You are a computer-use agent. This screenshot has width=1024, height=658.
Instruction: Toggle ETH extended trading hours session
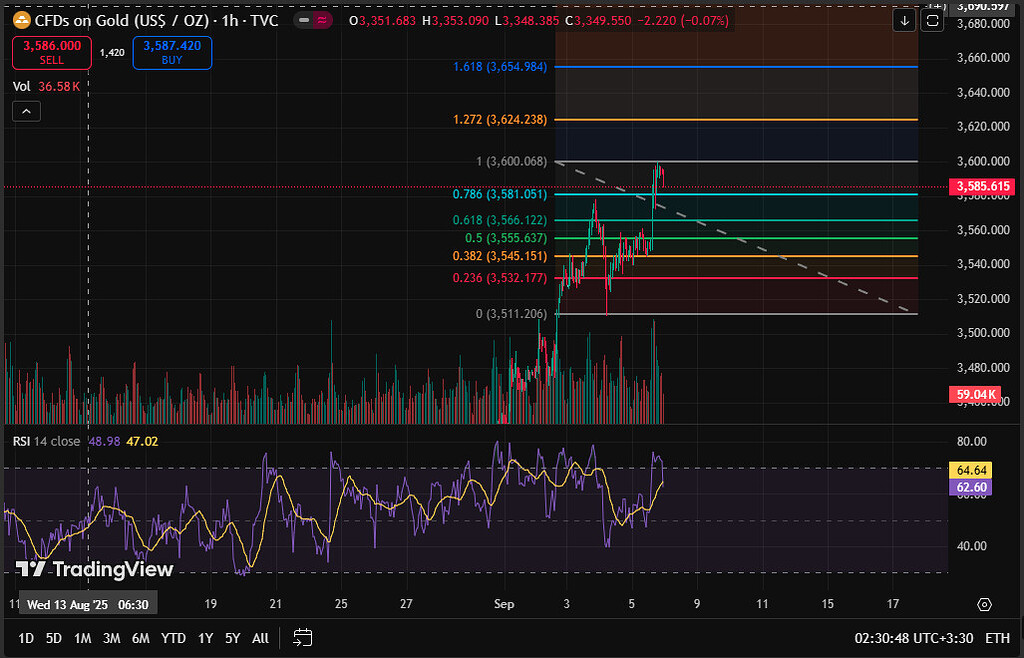[x=997, y=638]
